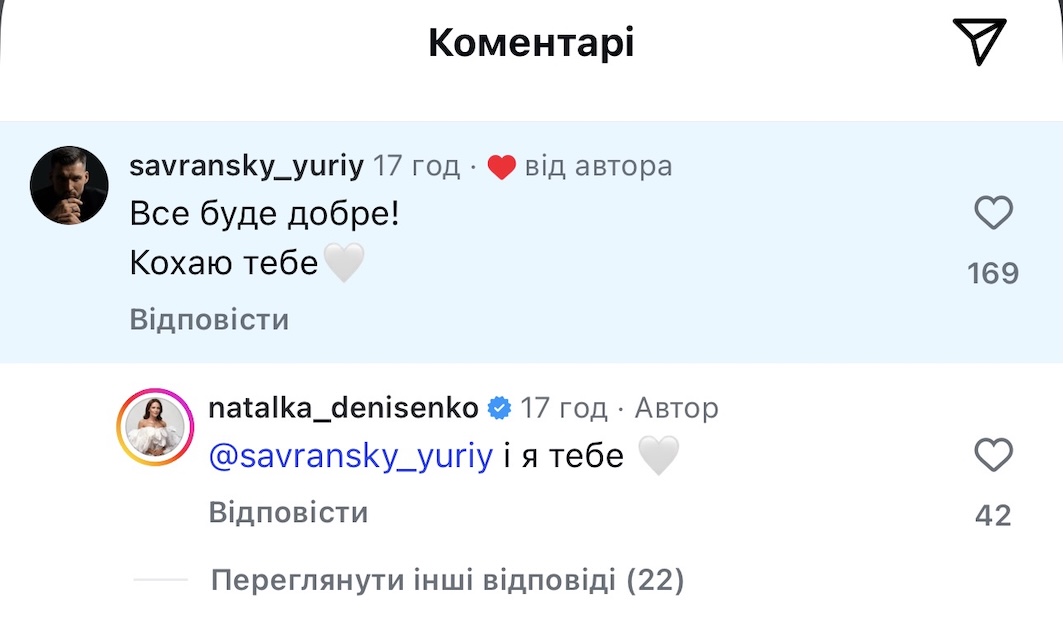Tap the paper plane share icon
The width and height of the screenshot is (1063, 632).
(978, 42)
